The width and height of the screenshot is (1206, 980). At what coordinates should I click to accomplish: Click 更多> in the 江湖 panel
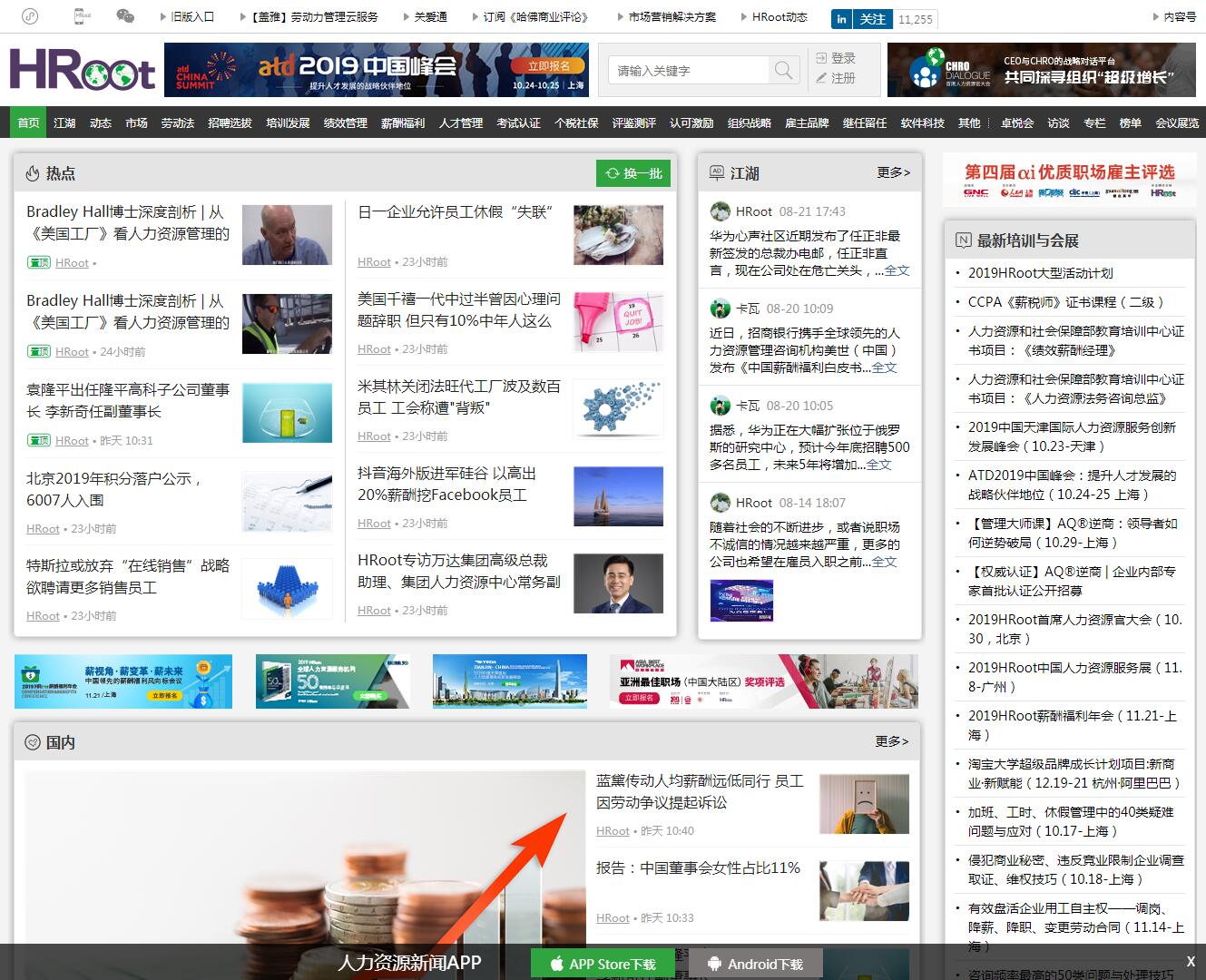[x=893, y=172]
